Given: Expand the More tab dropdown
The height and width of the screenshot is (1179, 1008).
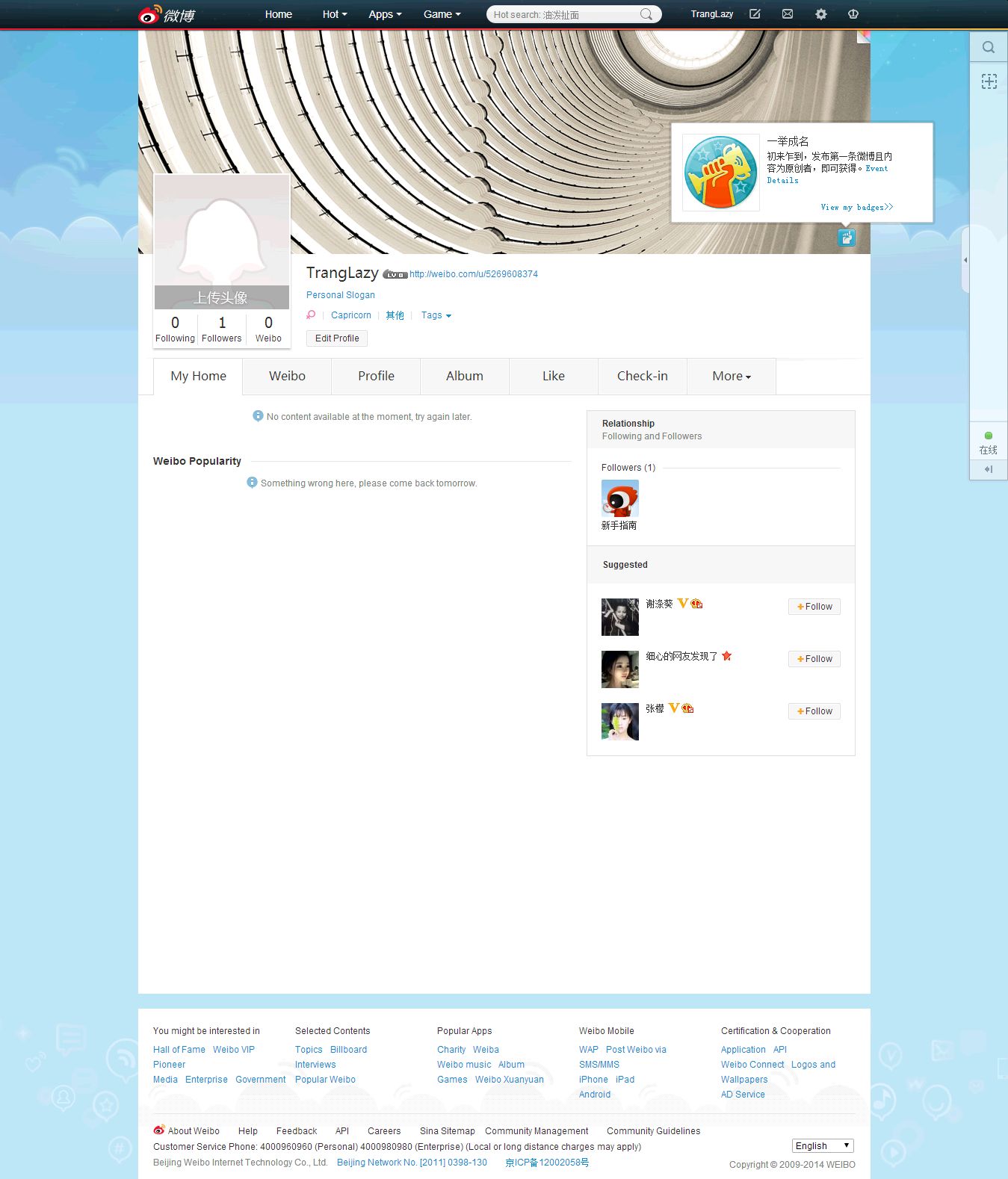Looking at the screenshot, I should [x=732, y=377].
